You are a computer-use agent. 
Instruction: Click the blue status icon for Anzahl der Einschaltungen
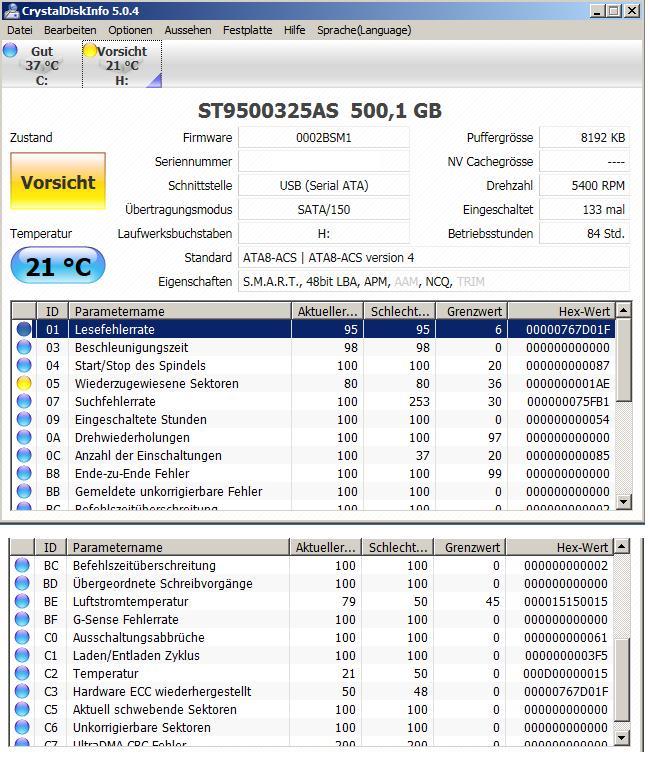click(24, 455)
